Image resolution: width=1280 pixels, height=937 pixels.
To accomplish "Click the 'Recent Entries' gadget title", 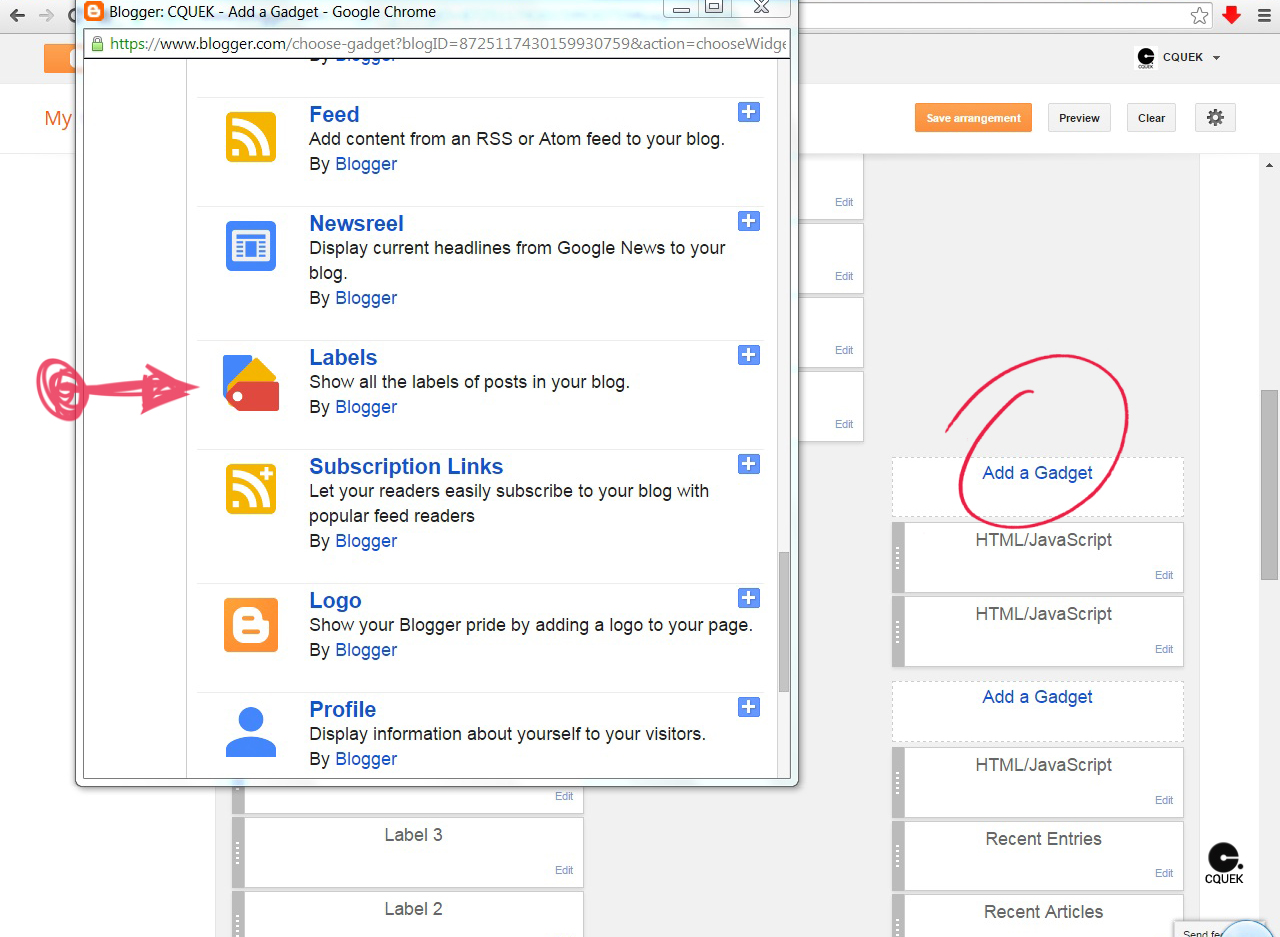I will [1043, 839].
